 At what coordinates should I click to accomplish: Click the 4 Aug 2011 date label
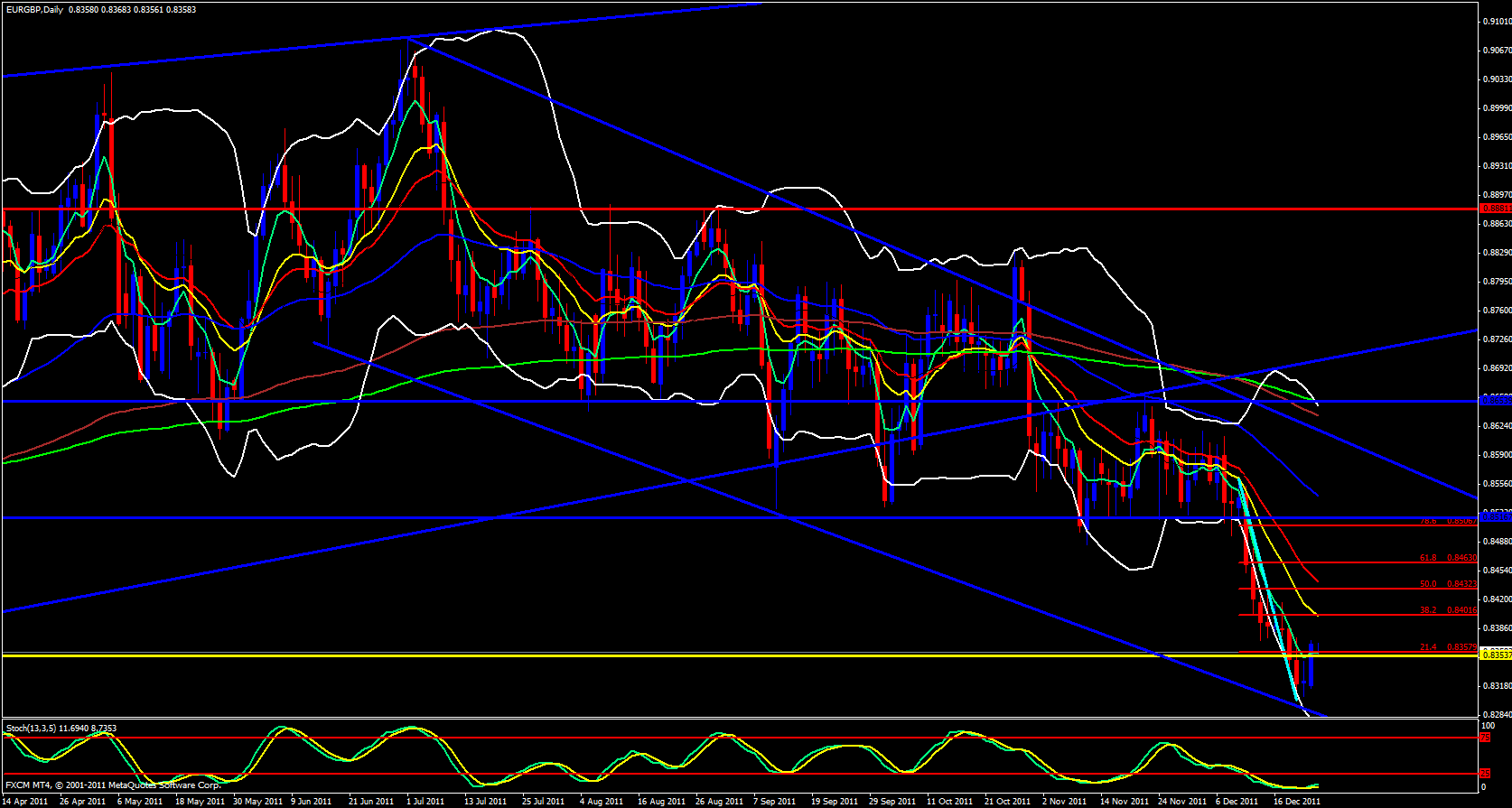602,801
